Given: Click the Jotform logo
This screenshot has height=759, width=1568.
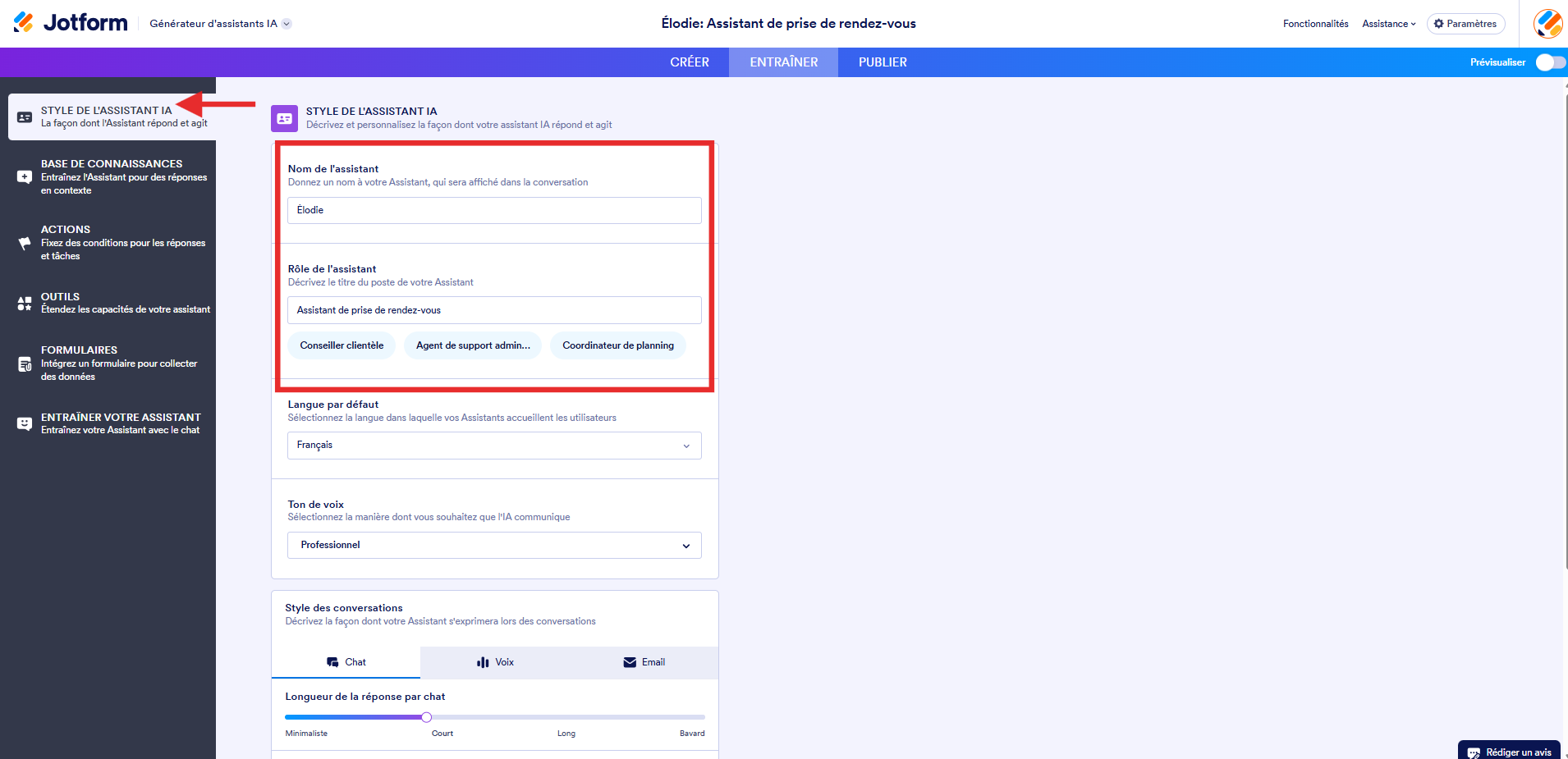Looking at the screenshot, I should click(71, 23).
